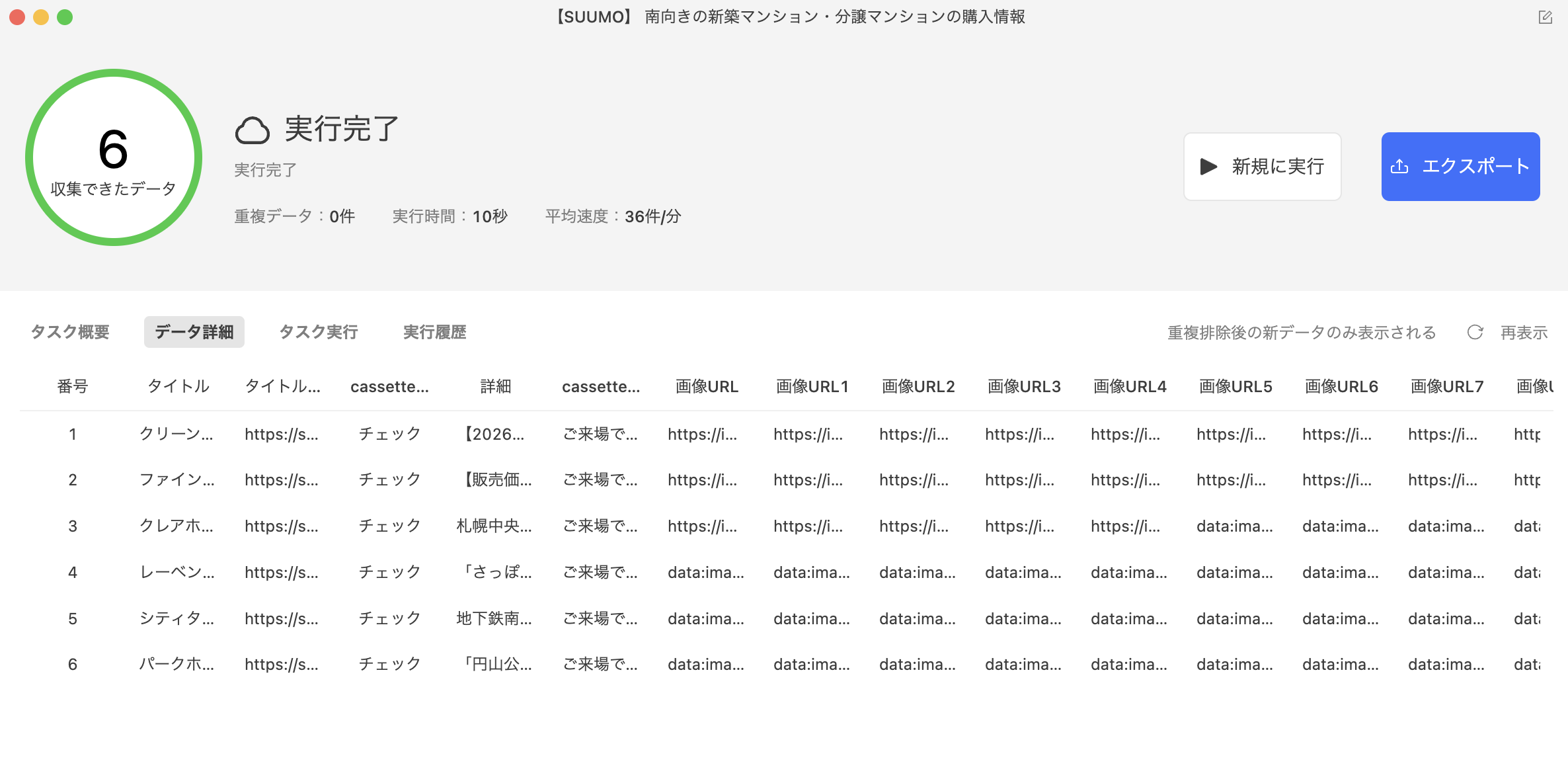1568x779 pixels.
Task: Click the edit icon in title bar
Action: [x=1545, y=17]
